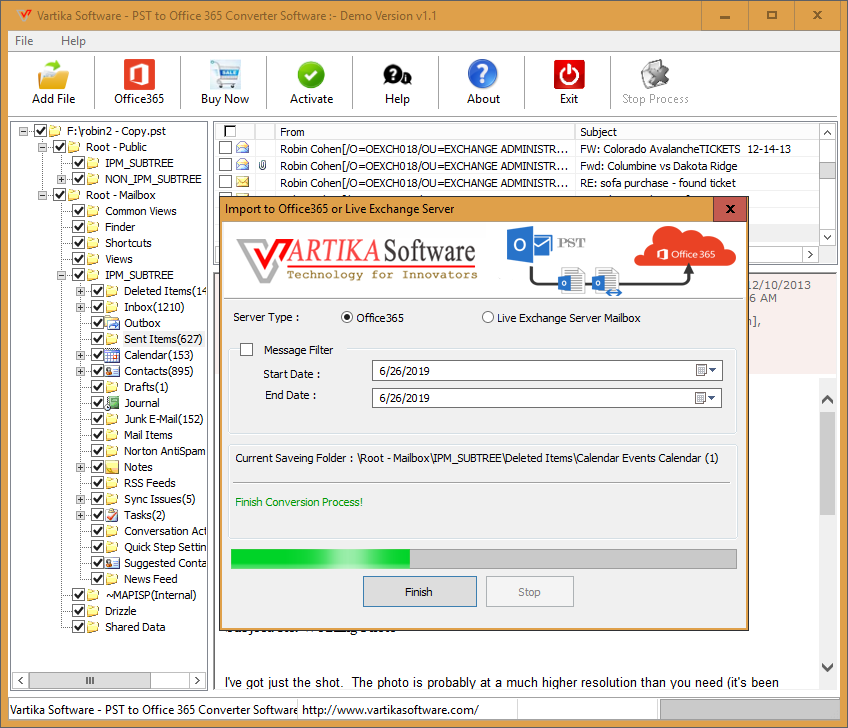
Task: Click the Sent Items(627) folder icon
Action: click(112, 339)
